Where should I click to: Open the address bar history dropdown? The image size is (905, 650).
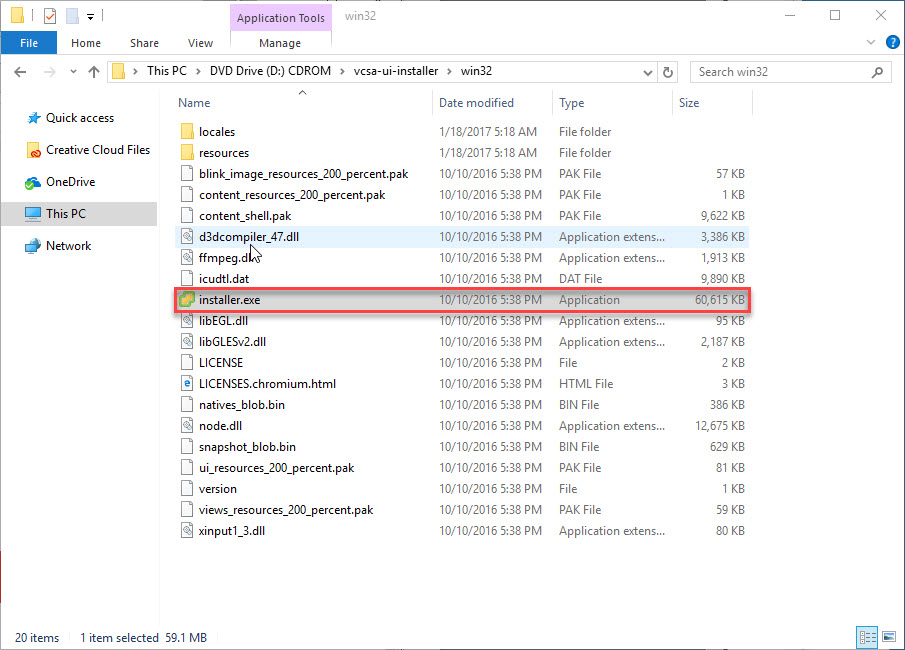point(646,72)
